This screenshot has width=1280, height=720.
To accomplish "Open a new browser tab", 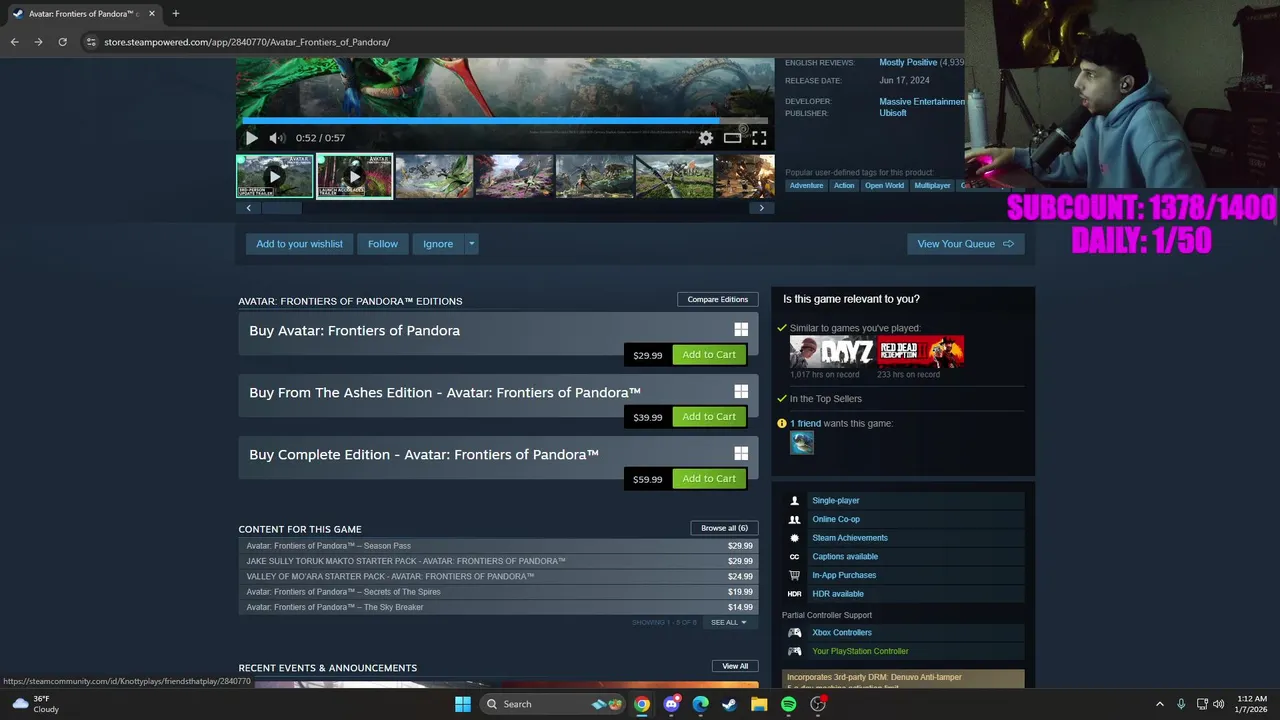I will [175, 13].
